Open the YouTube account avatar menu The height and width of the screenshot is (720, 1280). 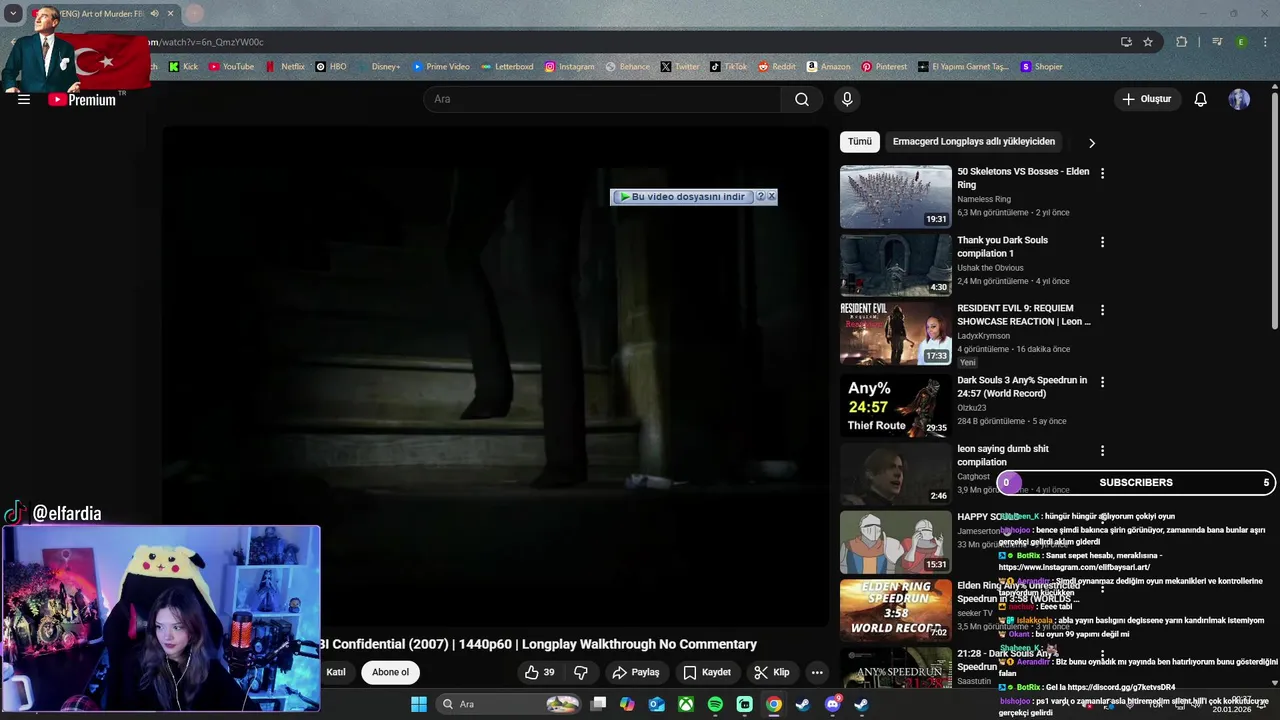coord(1239,99)
